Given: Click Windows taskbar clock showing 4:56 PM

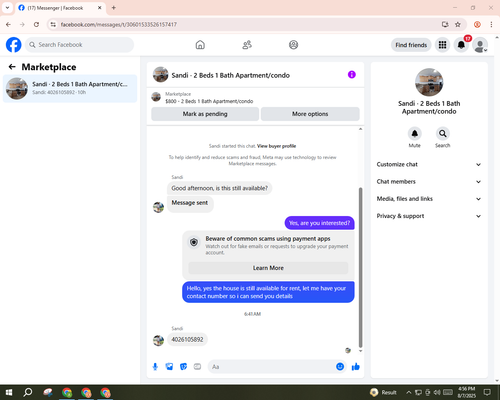Looking at the screenshot, I should point(467,392).
